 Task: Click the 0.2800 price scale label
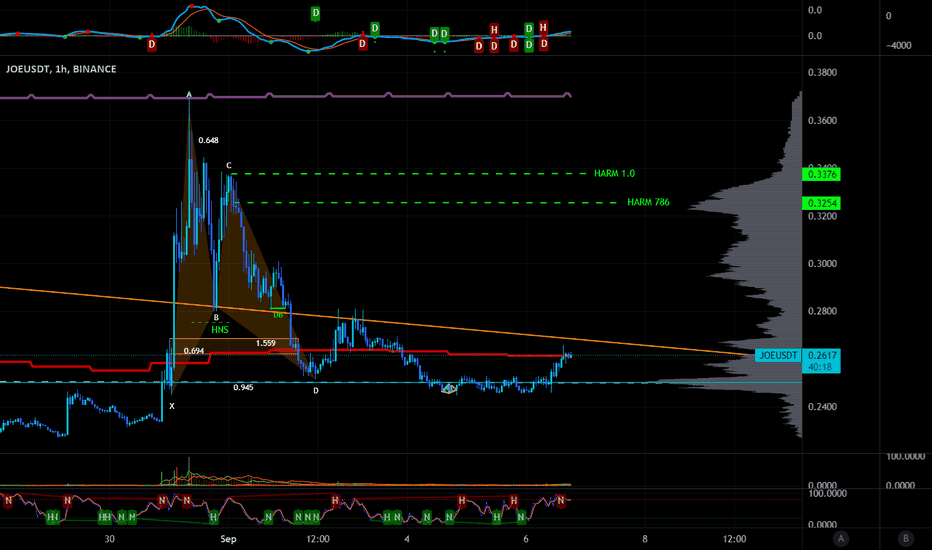[x=823, y=311]
